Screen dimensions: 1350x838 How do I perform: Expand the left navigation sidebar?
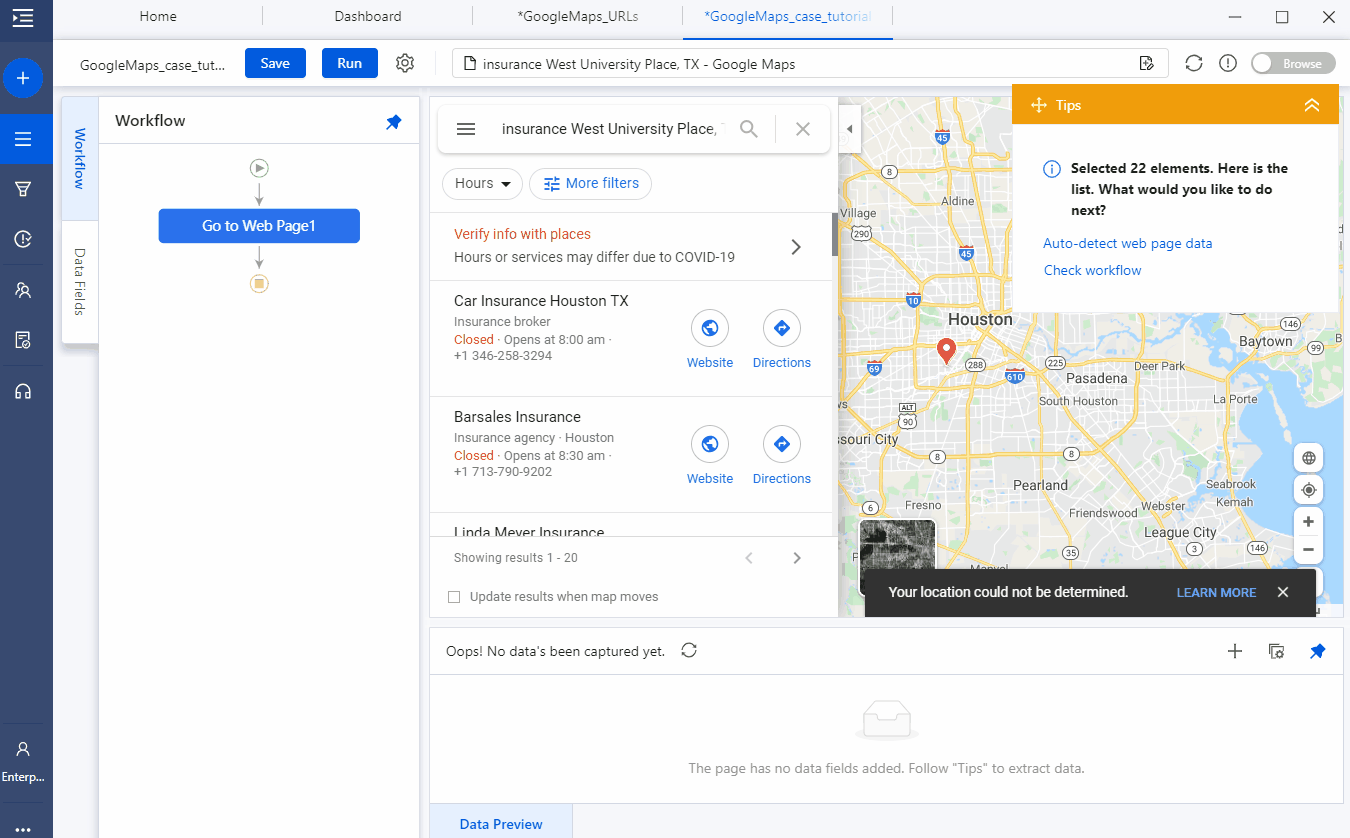[x=23, y=17]
